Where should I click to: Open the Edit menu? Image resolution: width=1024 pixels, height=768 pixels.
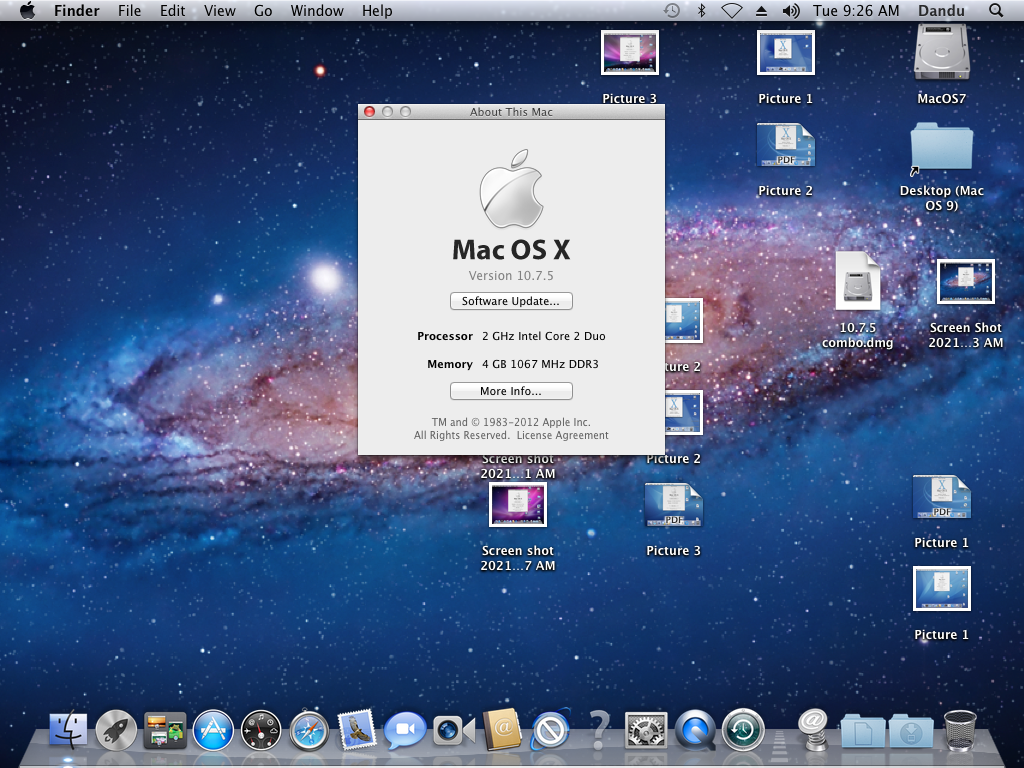click(172, 10)
